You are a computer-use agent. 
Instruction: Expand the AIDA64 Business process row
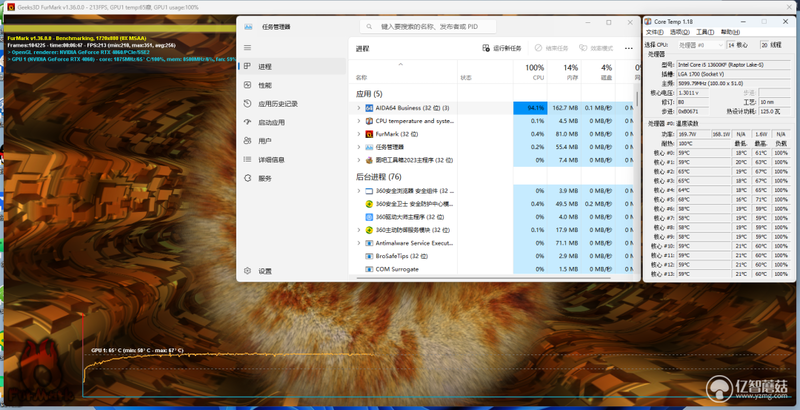coord(359,108)
